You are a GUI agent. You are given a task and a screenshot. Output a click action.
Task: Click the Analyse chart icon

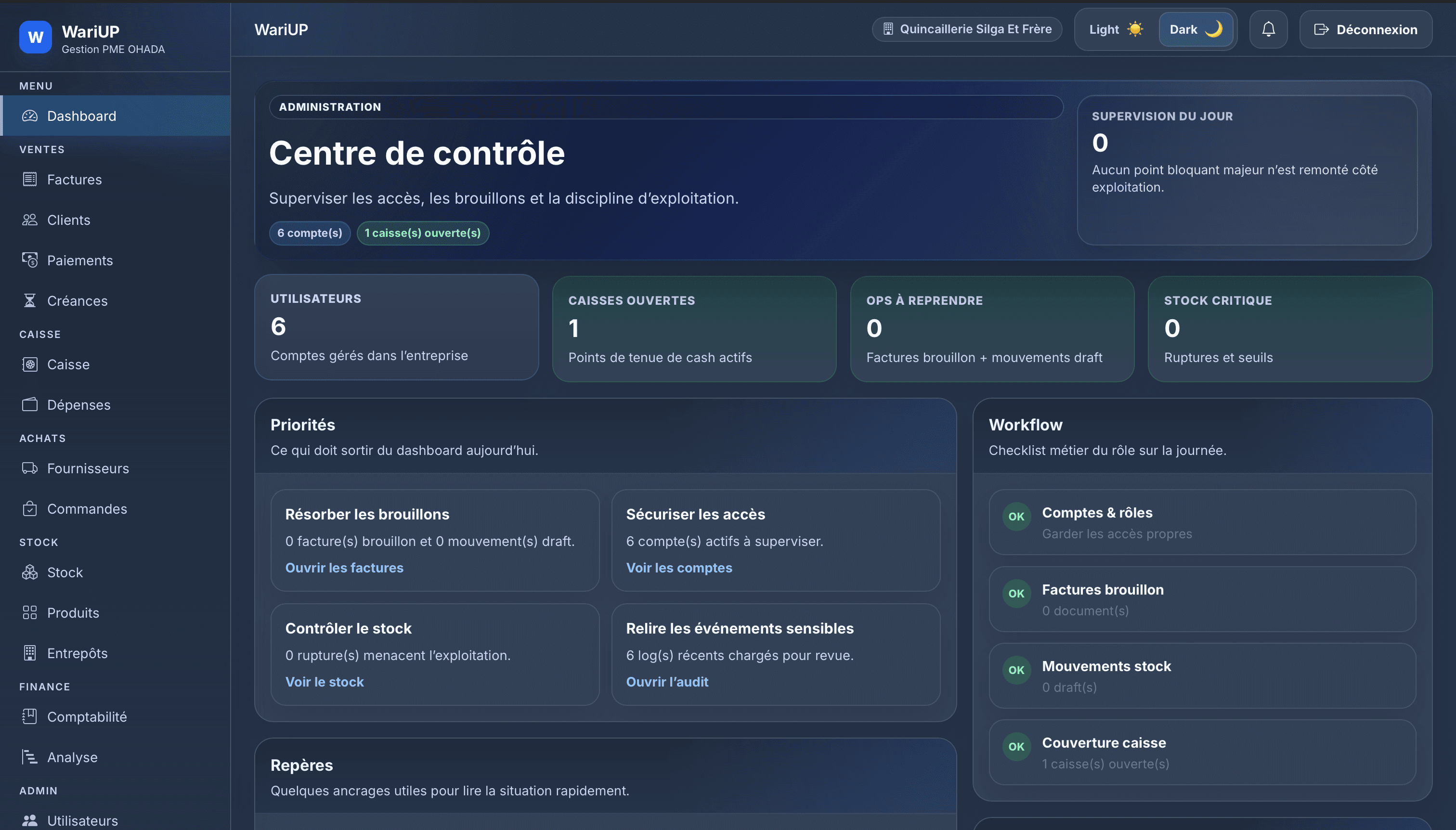click(30, 757)
